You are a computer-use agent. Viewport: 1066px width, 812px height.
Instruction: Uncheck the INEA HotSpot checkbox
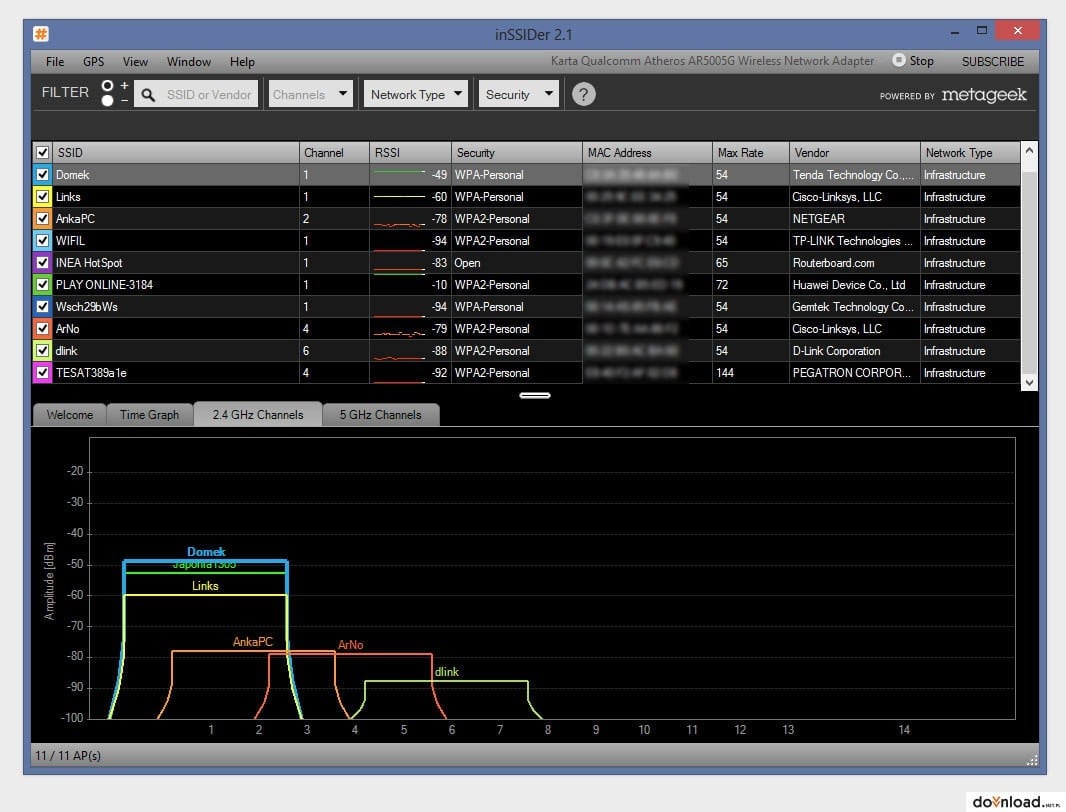pos(43,263)
